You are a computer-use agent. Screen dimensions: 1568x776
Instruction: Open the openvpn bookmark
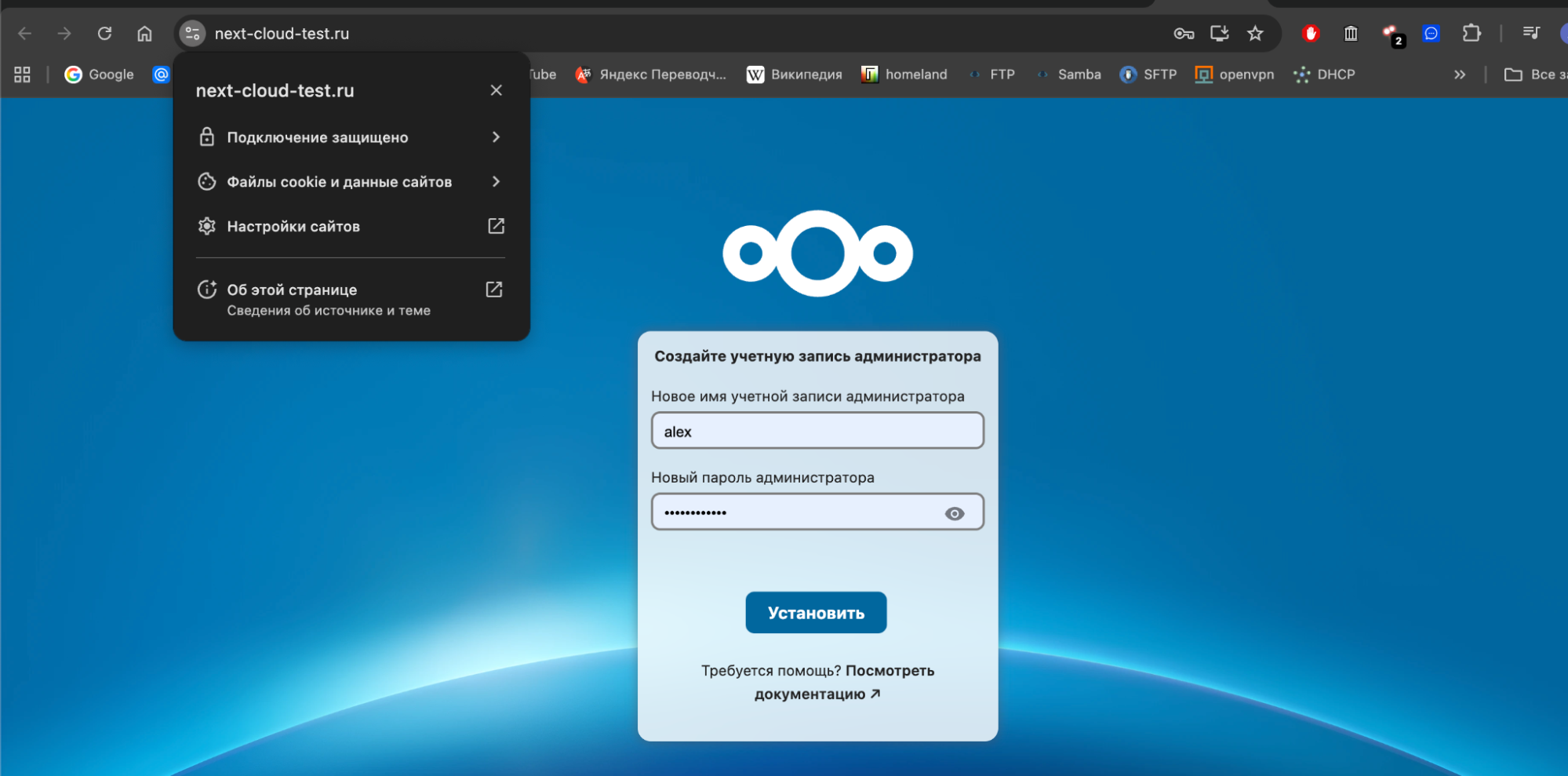tap(1235, 75)
